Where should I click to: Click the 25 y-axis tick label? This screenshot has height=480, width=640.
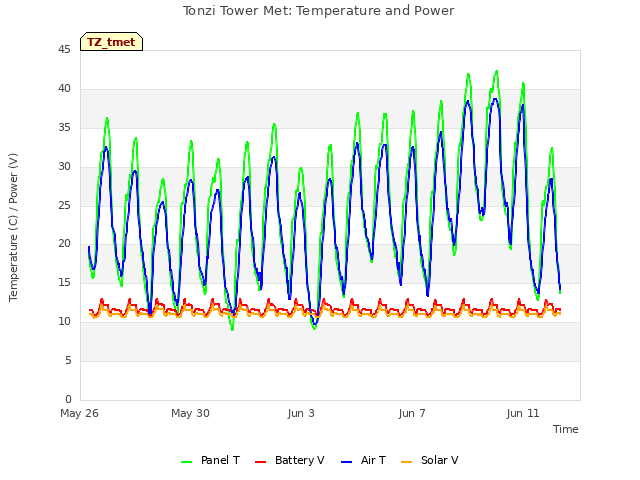64,205
